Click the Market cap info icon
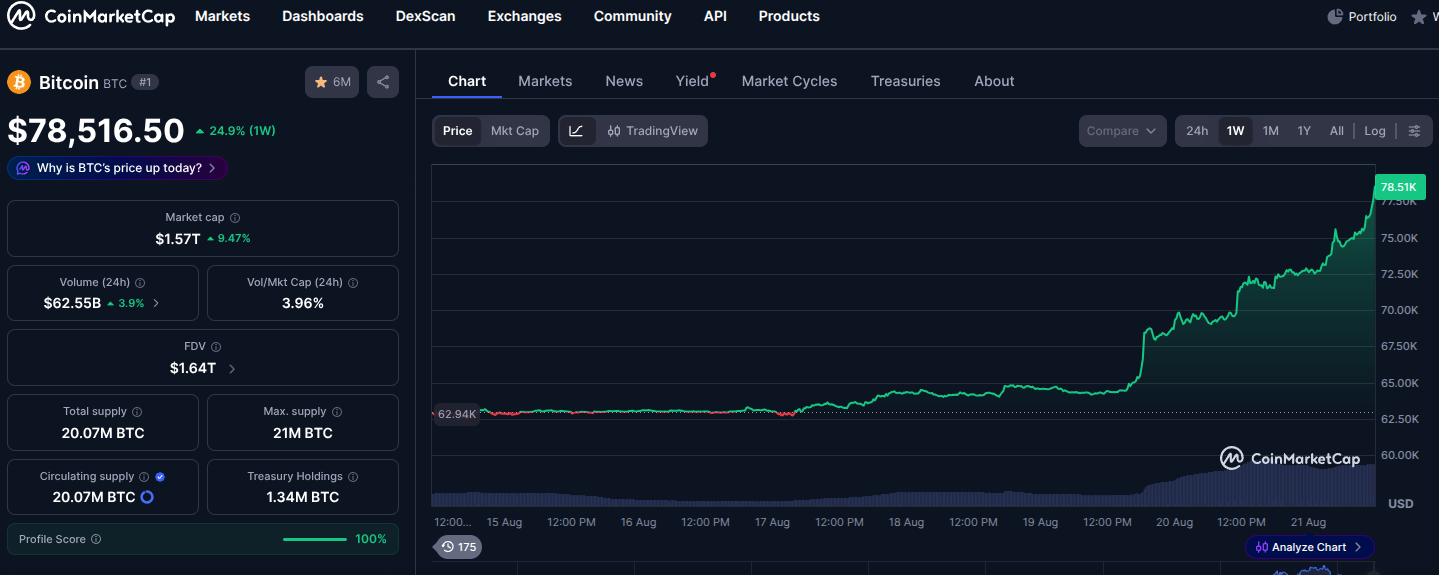 (235, 218)
